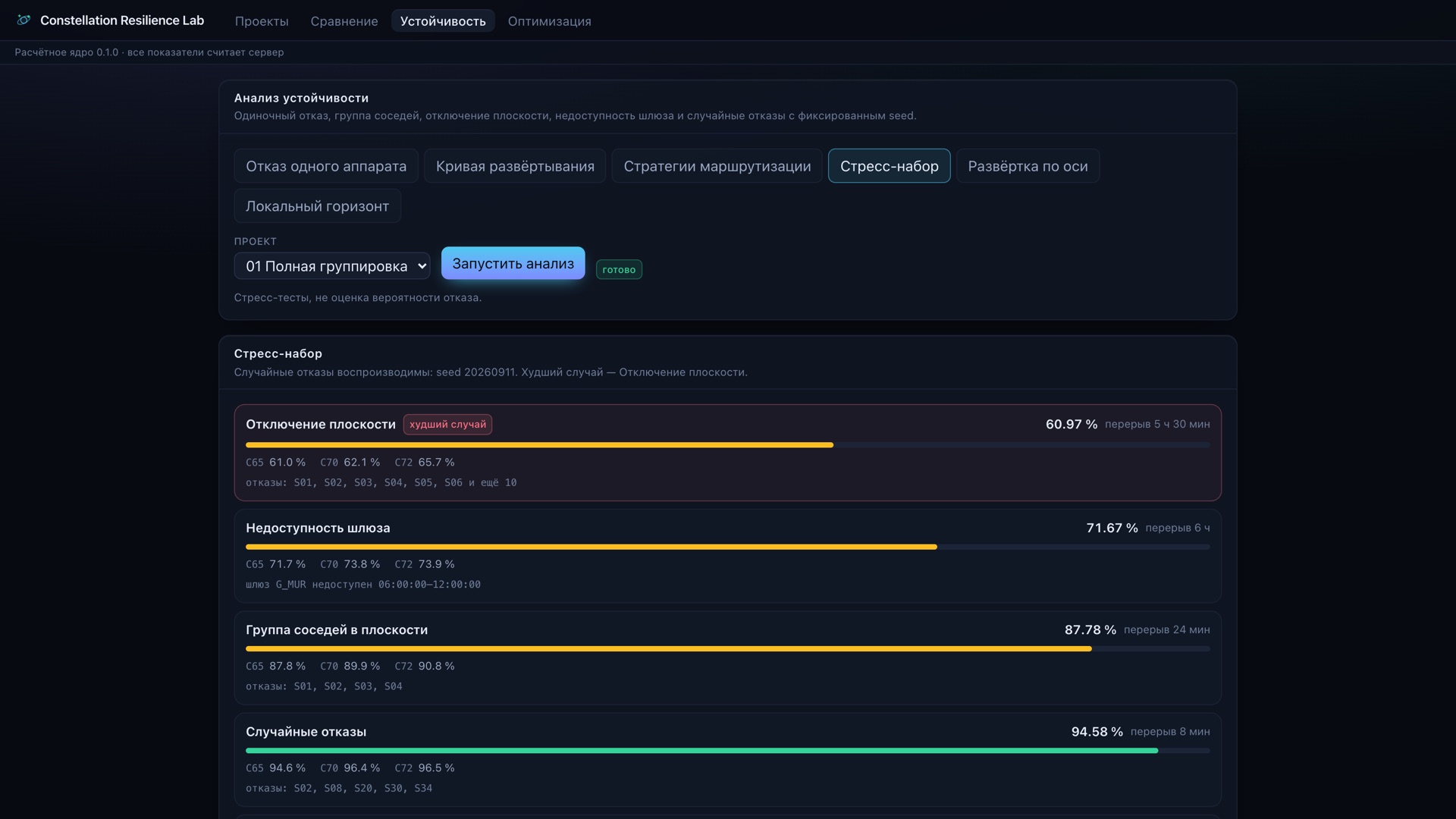Click the перерыв 5 ч 30 мин label
The width and height of the screenshot is (1456, 819).
pos(1157,425)
